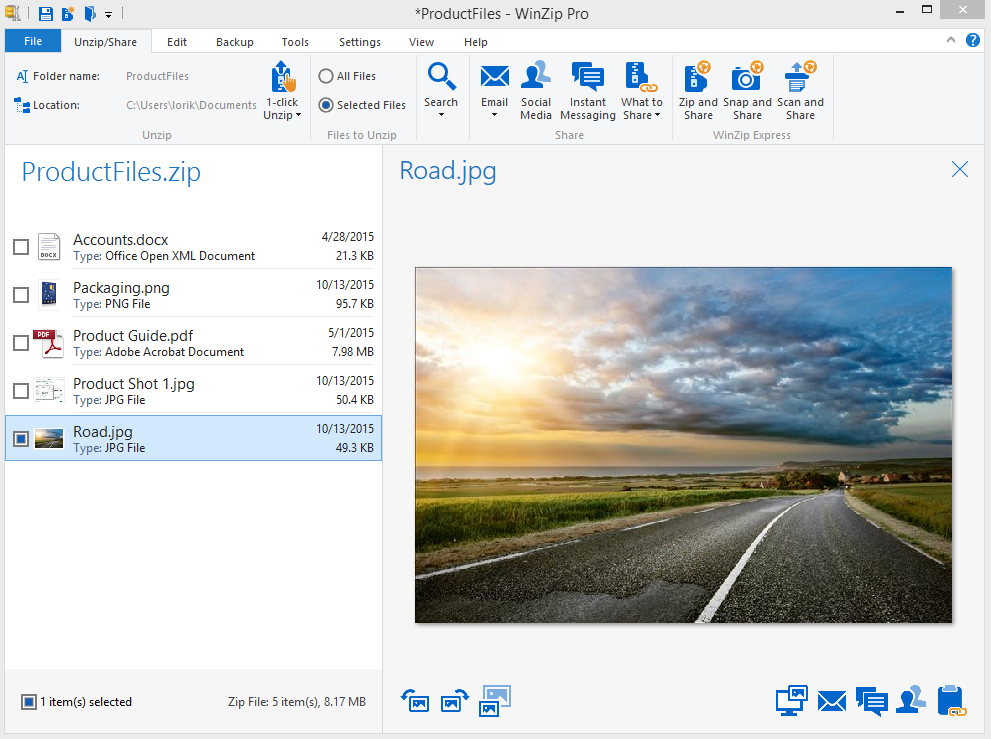
Task: Click the What to Share icon
Action: 641,76
